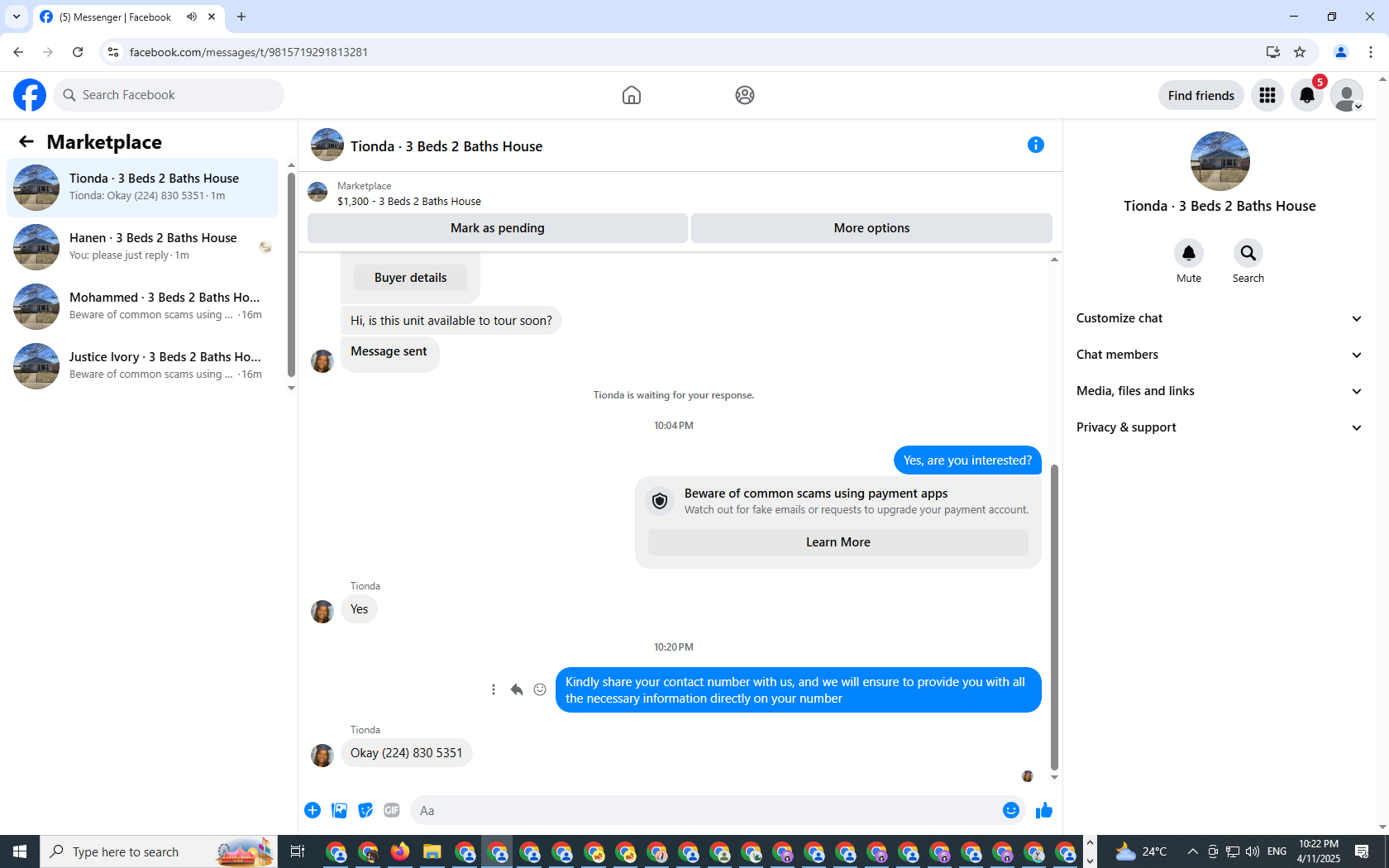Click the message thread scrollbar
The image size is (1389, 868).
pos(1054,618)
